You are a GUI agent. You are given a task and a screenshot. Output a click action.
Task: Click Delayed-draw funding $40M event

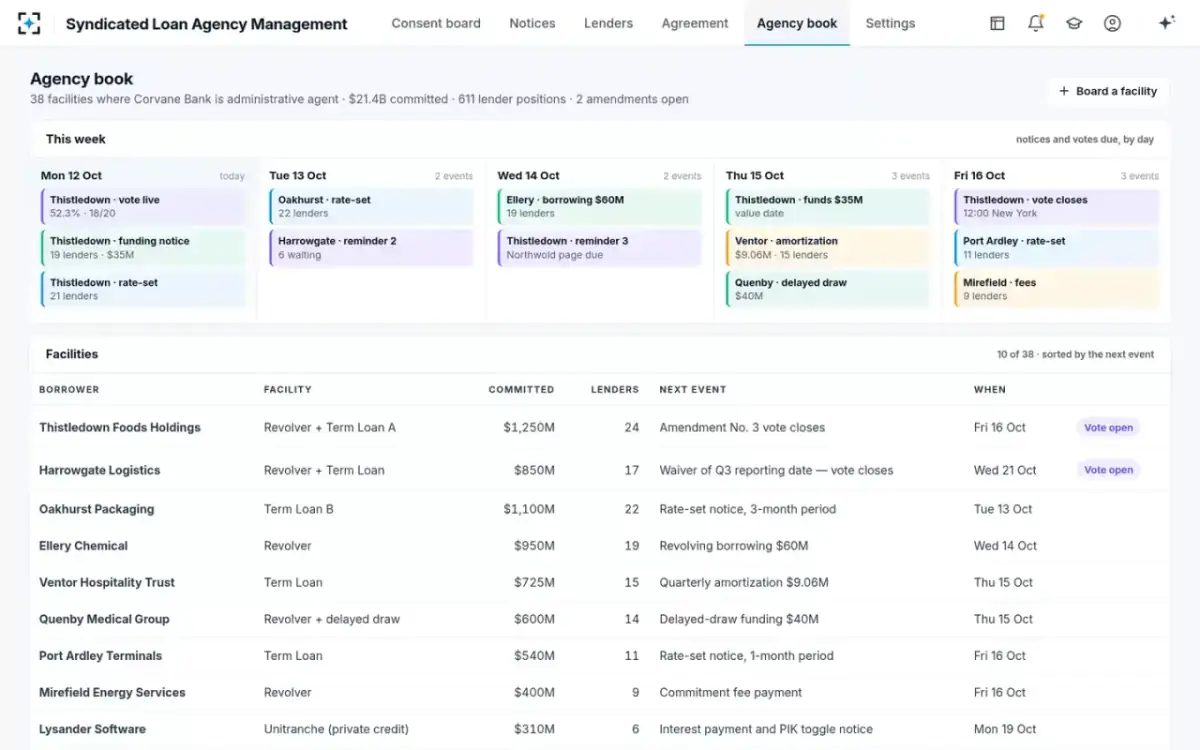[739, 619]
